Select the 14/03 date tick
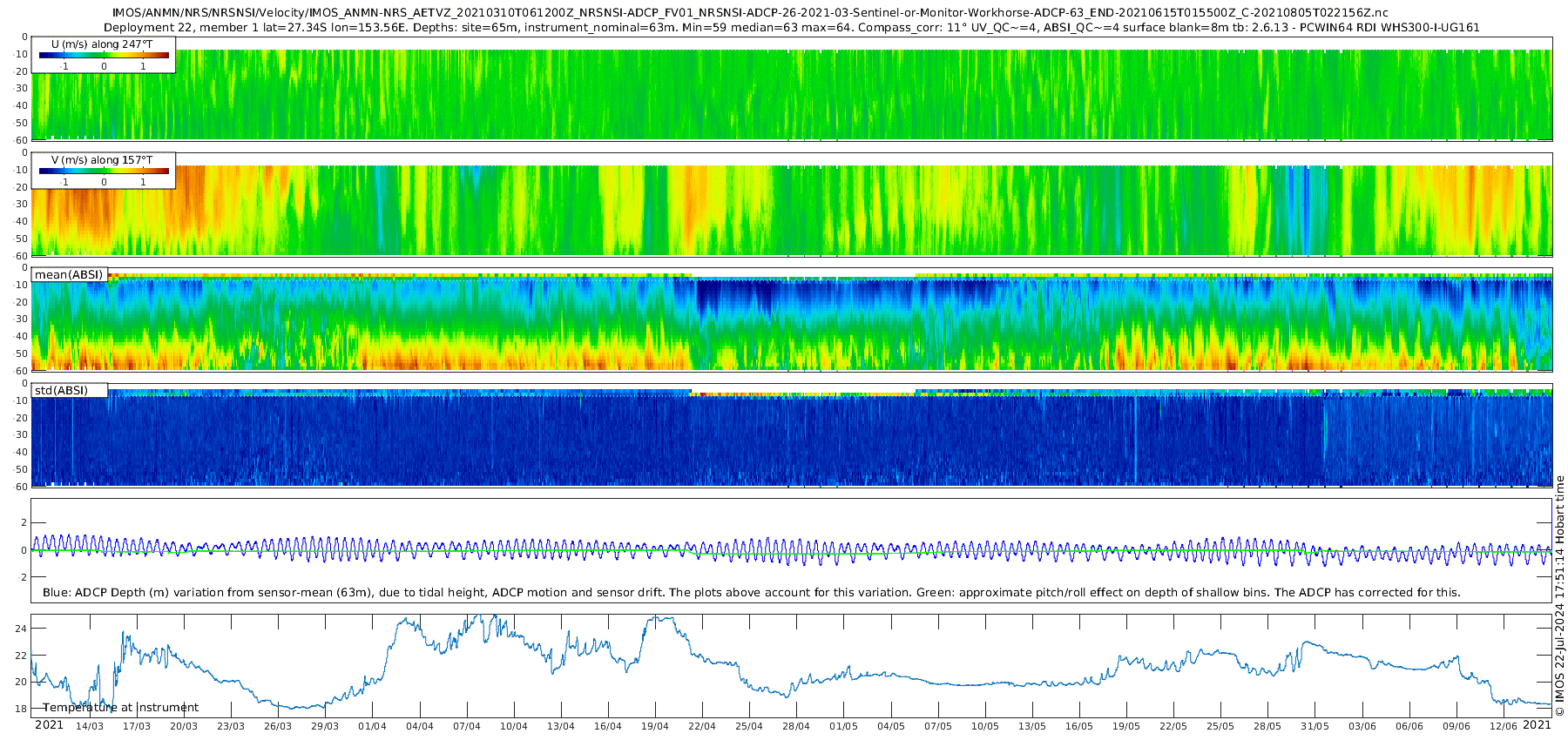The image size is (1568, 740). (x=89, y=726)
